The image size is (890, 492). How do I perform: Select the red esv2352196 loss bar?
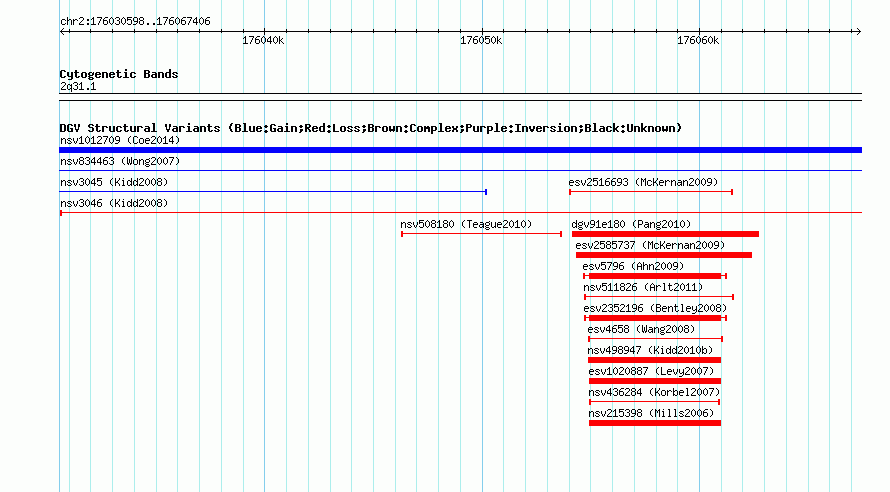tap(655, 318)
